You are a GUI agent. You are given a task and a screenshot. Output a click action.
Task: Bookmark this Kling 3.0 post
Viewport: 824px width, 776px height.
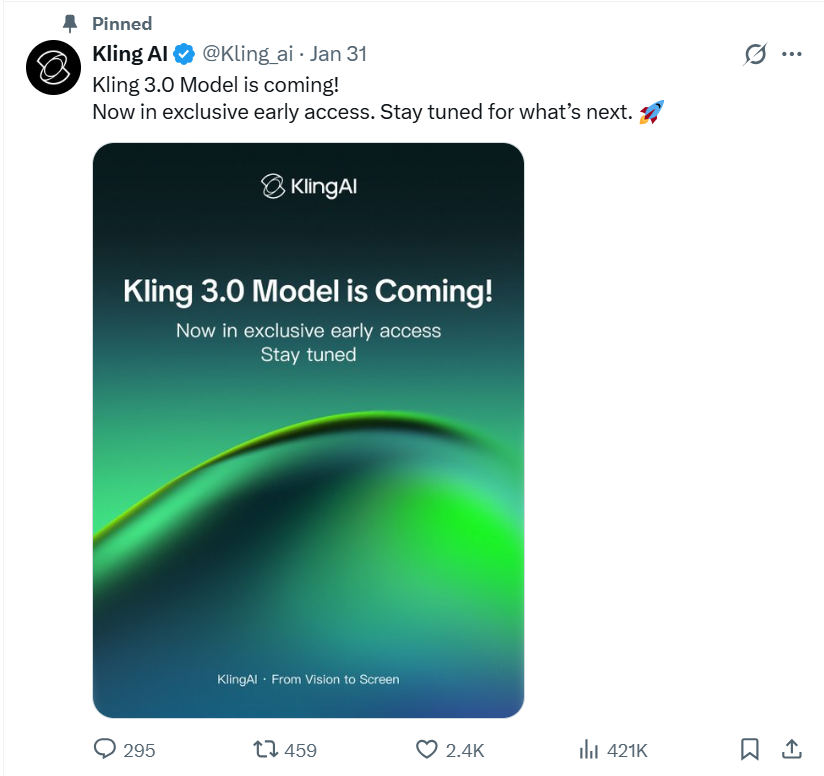pyautogui.click(x=750, y=749)
